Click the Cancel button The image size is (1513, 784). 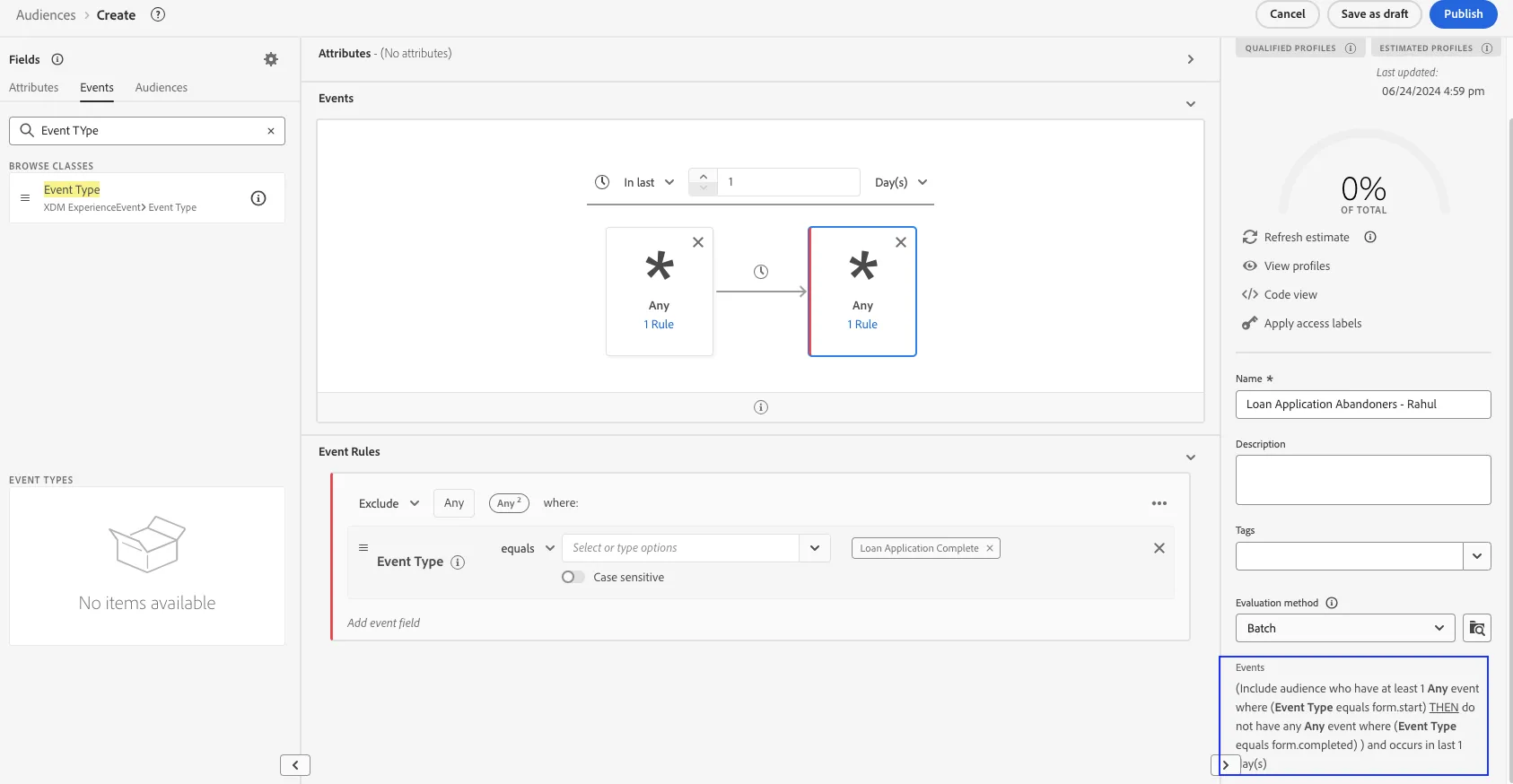pyautogui.click(x=1288, y=14)
